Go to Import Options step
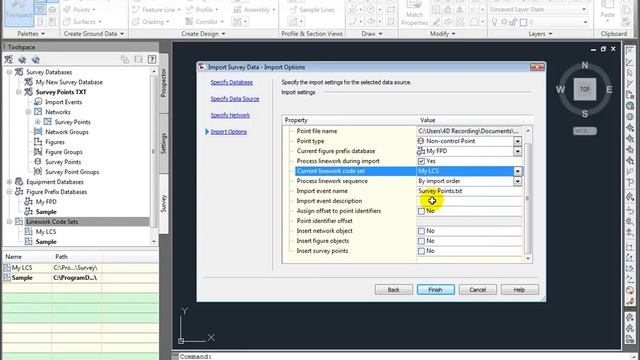Image resolution: width=640 pixels, height=360 pixels. 229,131
